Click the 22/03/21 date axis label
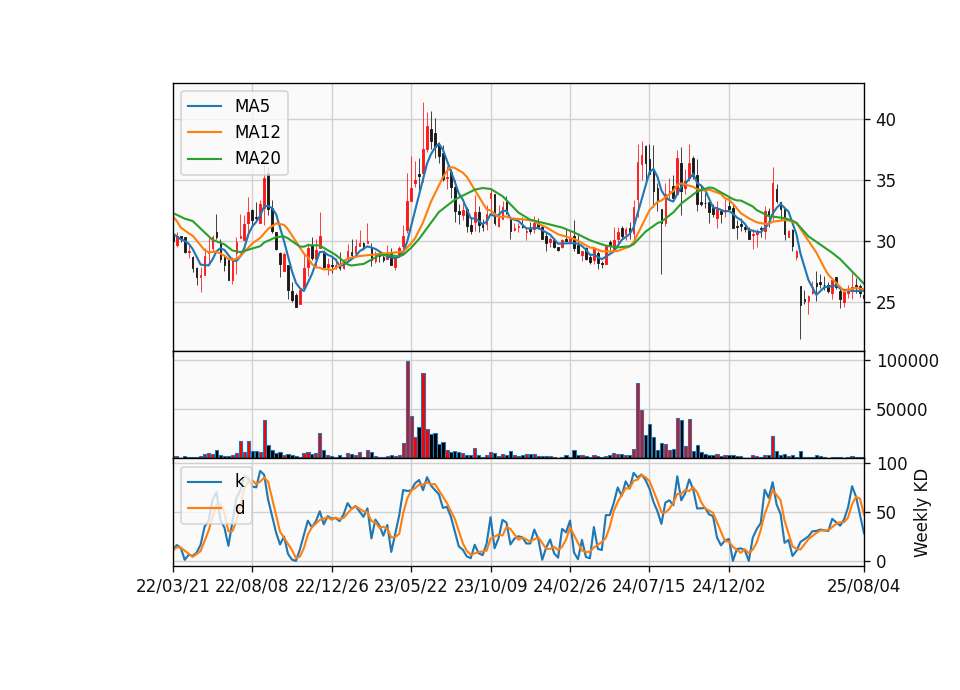 click(173, 586)
